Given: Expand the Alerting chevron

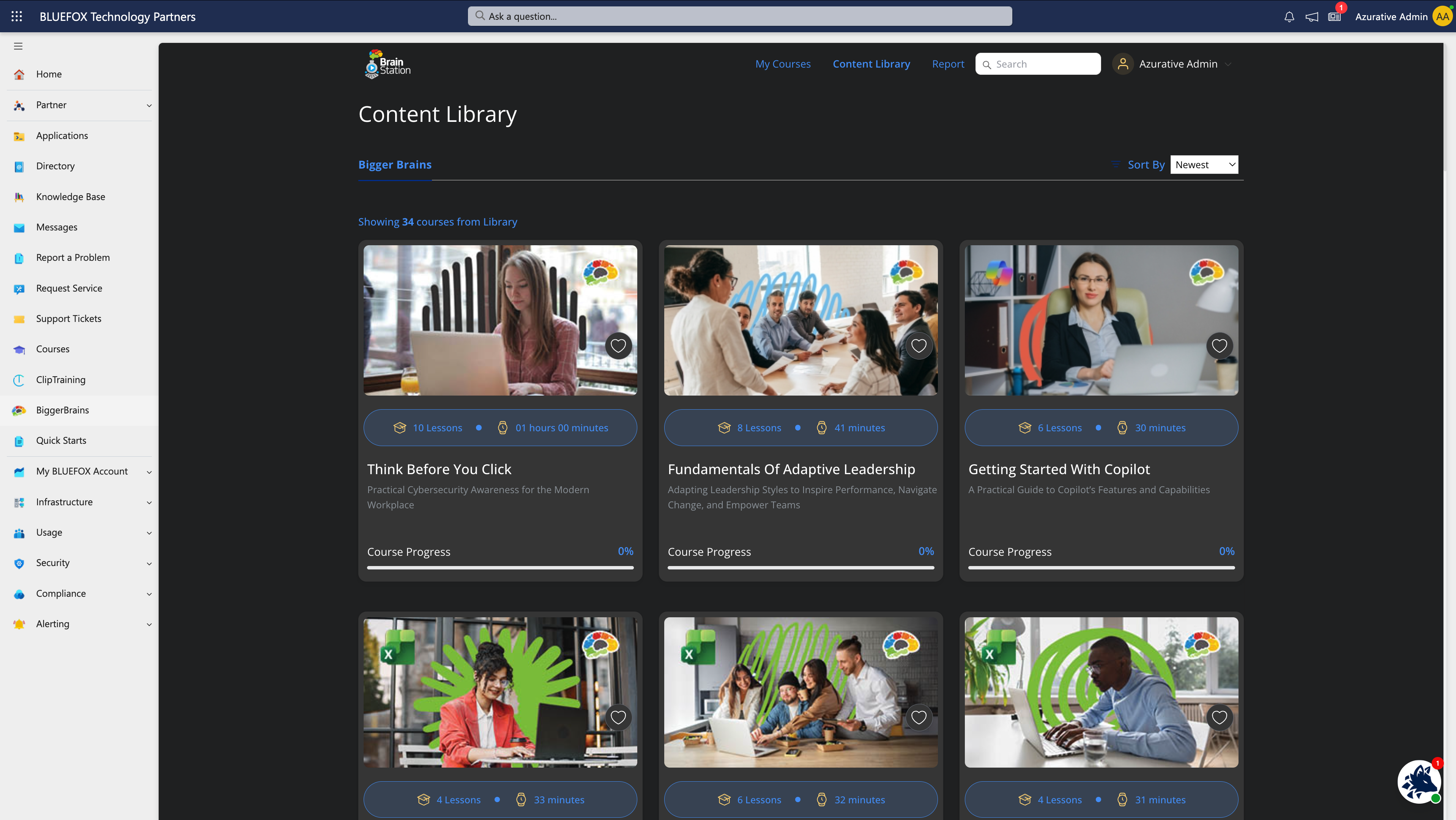Looking at the screenshot, I should click(x=149, y=624).
